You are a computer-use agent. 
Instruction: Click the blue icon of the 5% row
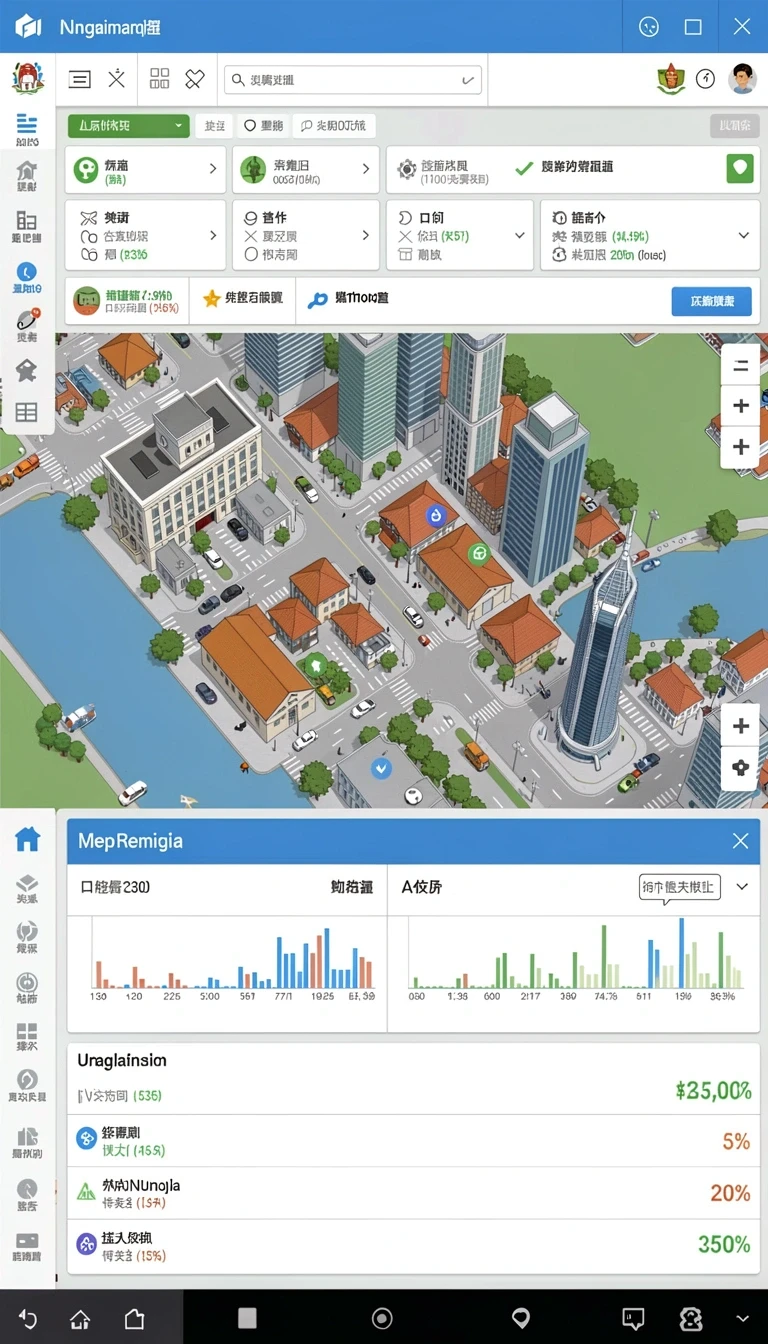point(87,1137)
